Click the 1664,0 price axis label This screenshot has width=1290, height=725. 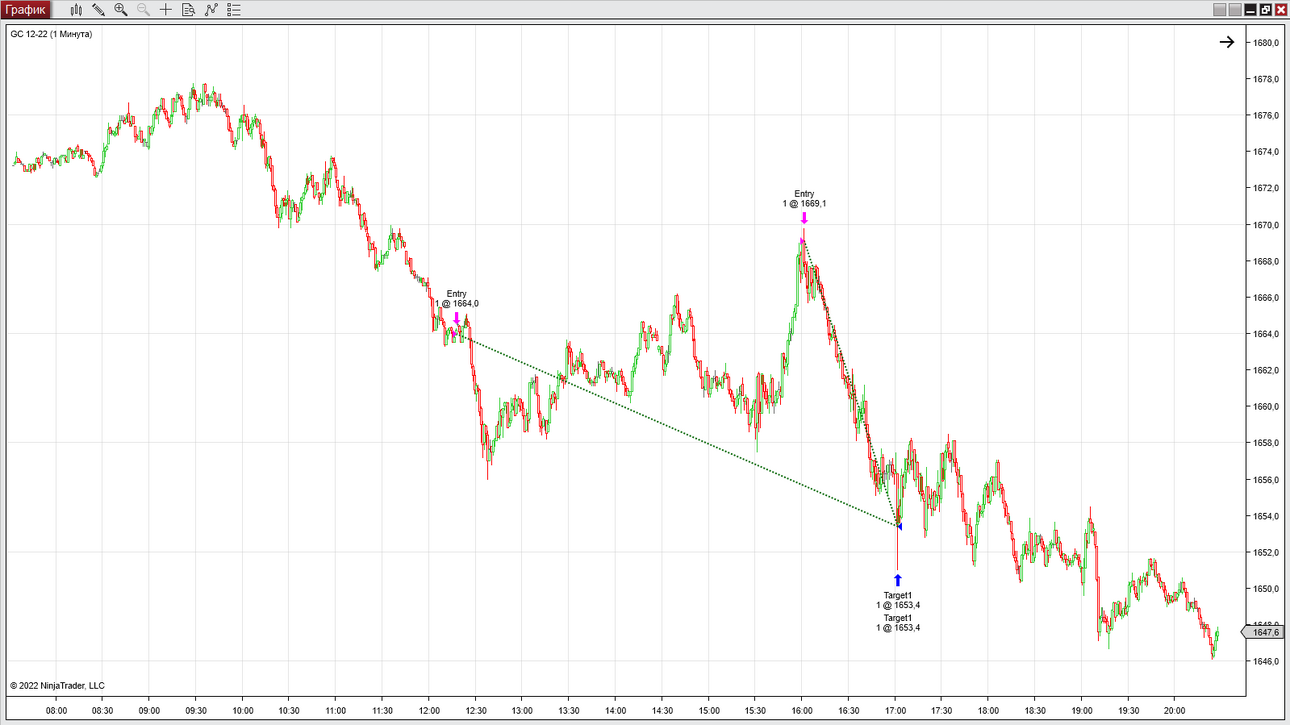[1266, 334]
